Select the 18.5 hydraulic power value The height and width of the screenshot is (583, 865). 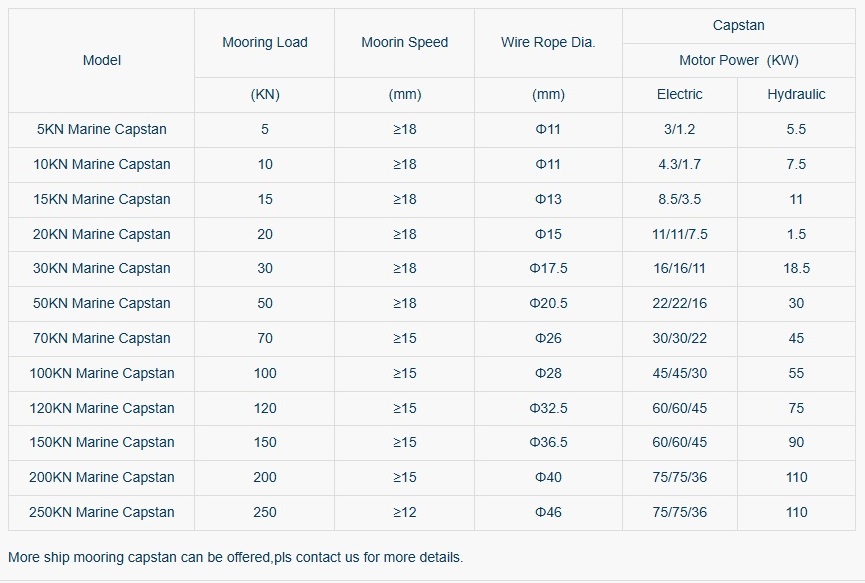pos(796,268)
